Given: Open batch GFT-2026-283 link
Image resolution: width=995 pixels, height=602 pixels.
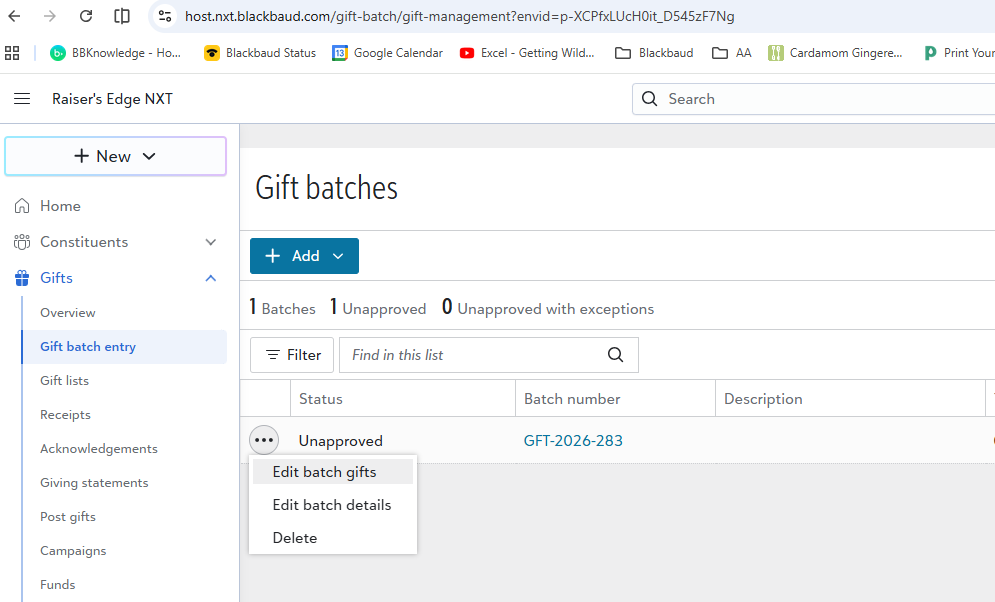Looking at the screenshot, I should (x=573, y=441).
